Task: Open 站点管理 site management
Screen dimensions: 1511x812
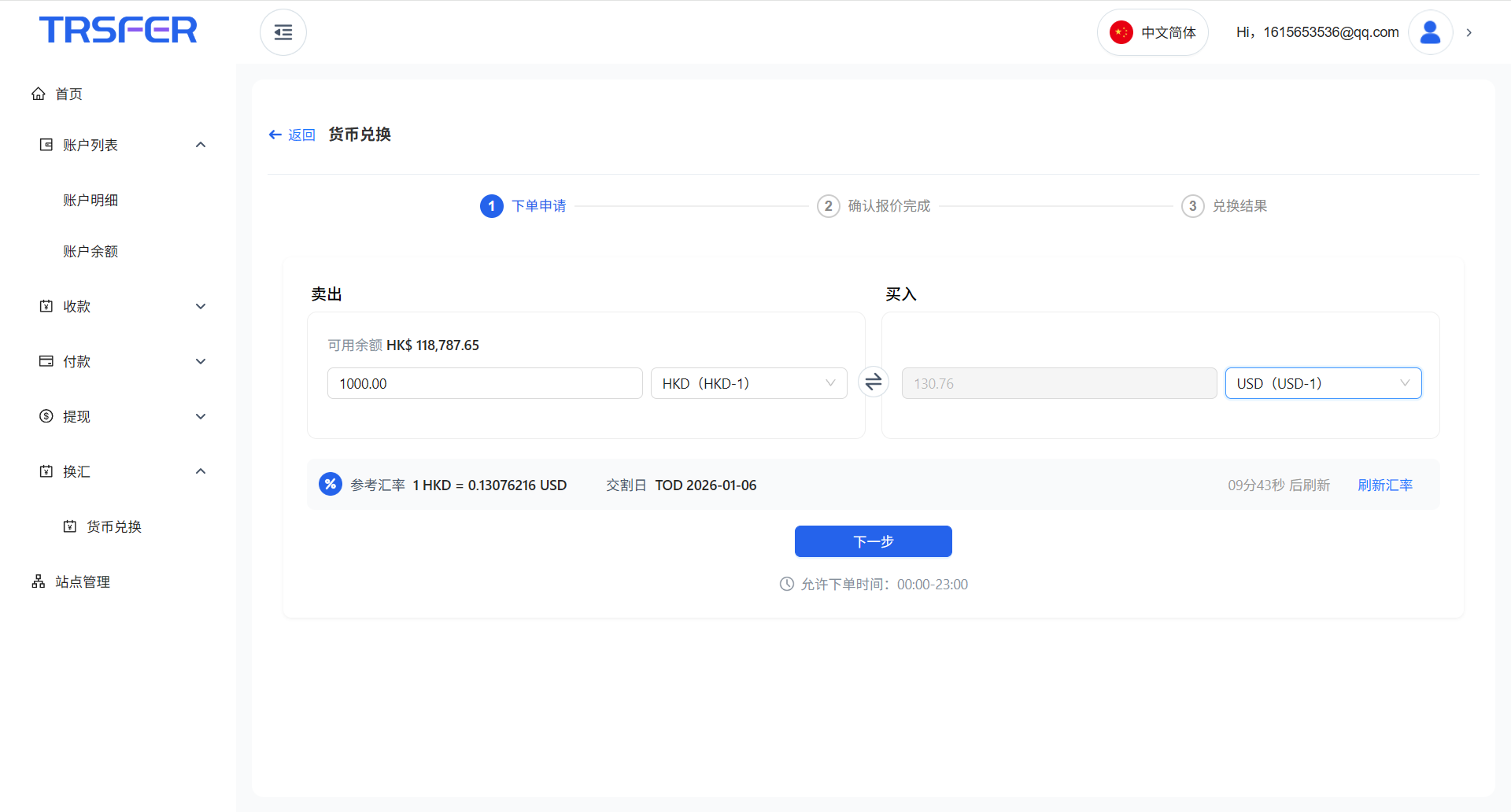Action: [82, 581]
